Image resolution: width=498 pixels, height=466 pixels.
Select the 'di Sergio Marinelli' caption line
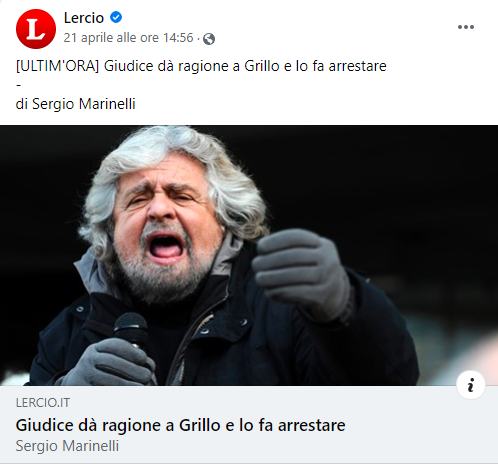pyautogui.click(x=76, y=104)
